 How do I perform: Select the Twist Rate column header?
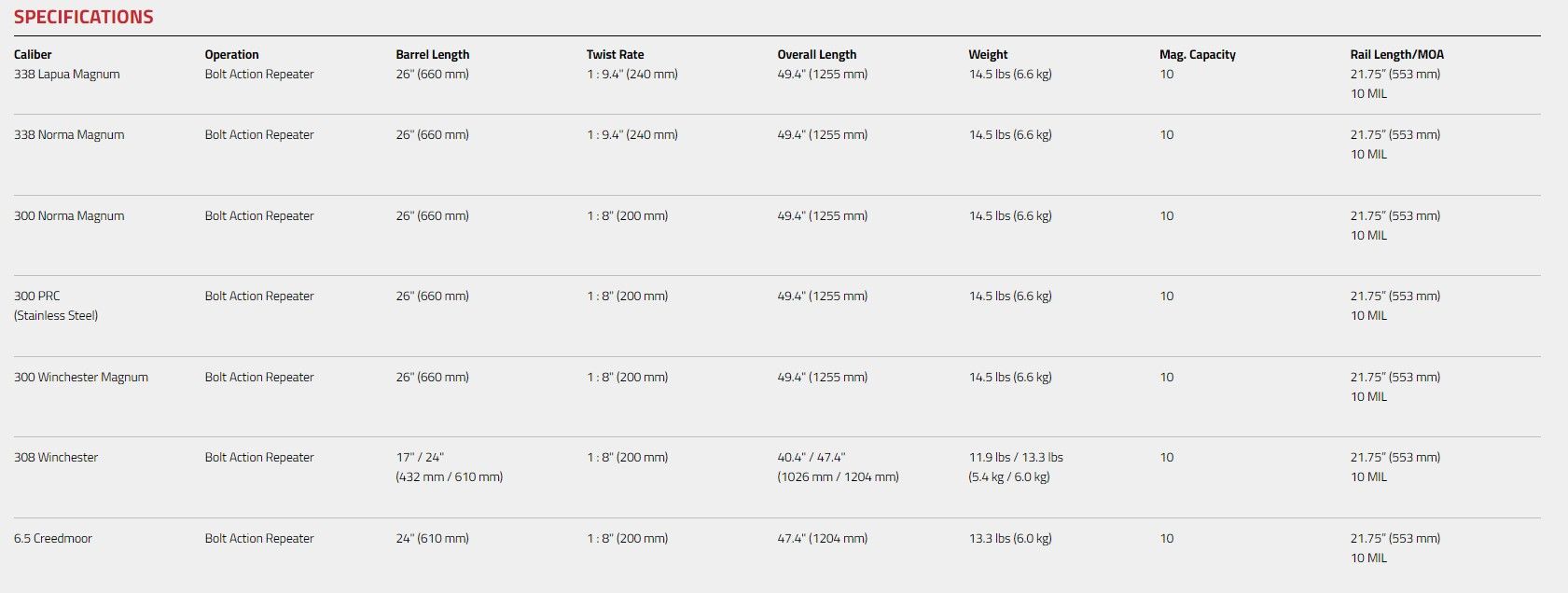point(616,54)
